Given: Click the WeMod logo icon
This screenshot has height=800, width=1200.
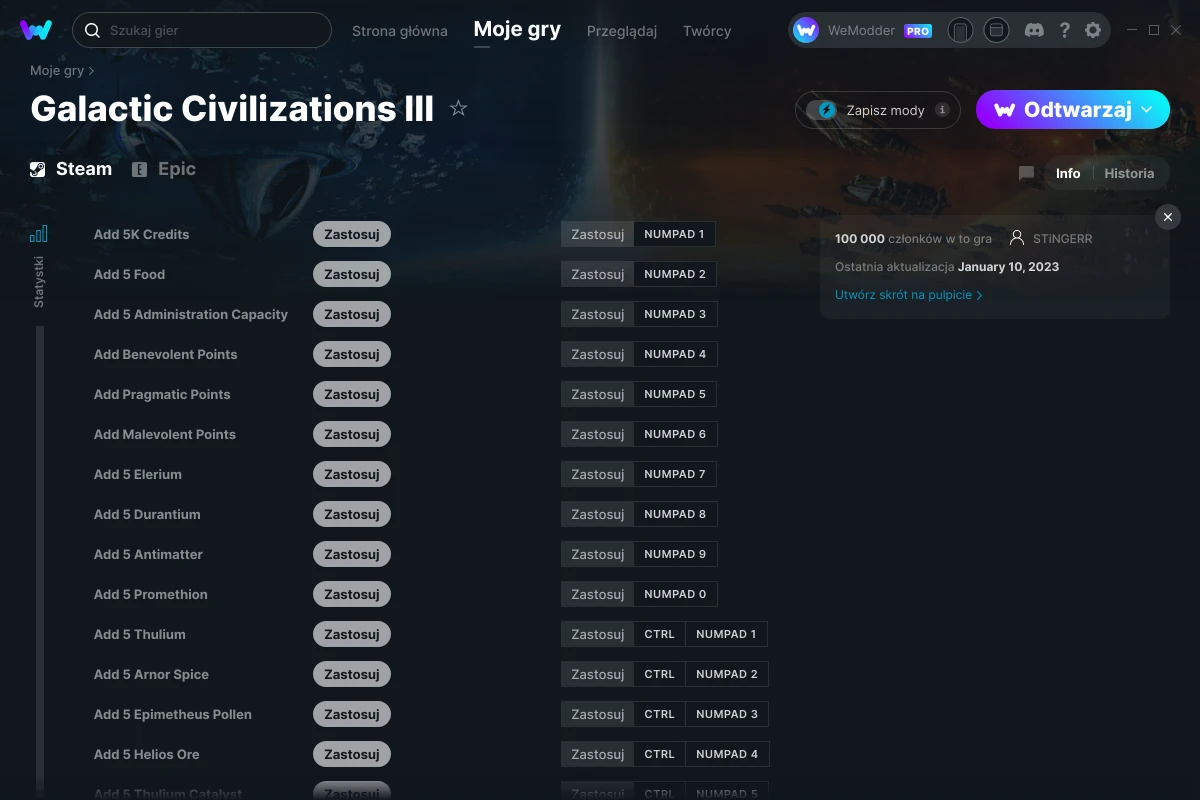Looking at the screenshot, I should pyautogui.click(x=36, y=30).
